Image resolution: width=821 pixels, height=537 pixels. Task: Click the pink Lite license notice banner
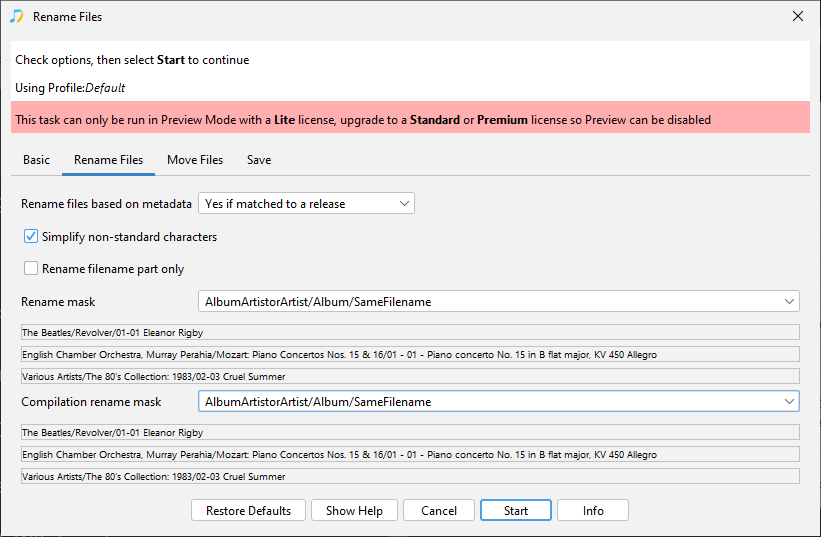pyautogui.click(x=410, y=120)
